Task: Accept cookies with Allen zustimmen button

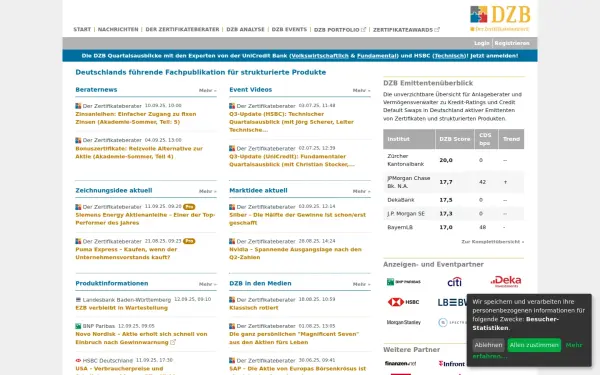Action: [x=534, y=345]
